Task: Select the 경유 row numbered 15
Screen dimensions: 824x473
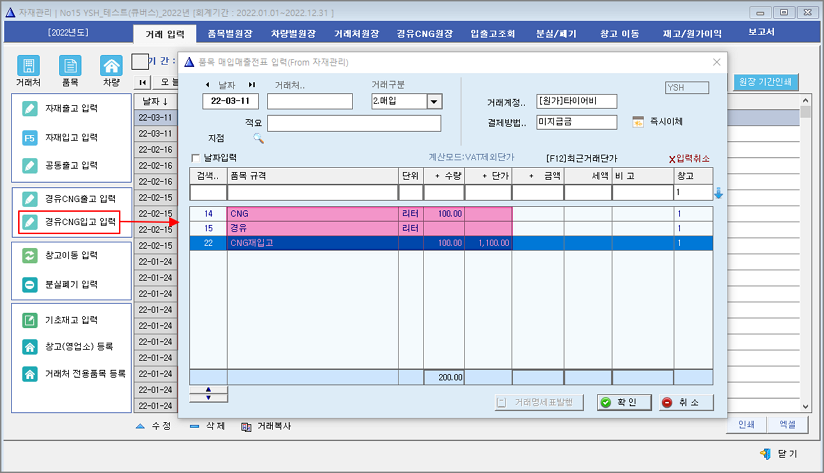Action: point(451,229)
